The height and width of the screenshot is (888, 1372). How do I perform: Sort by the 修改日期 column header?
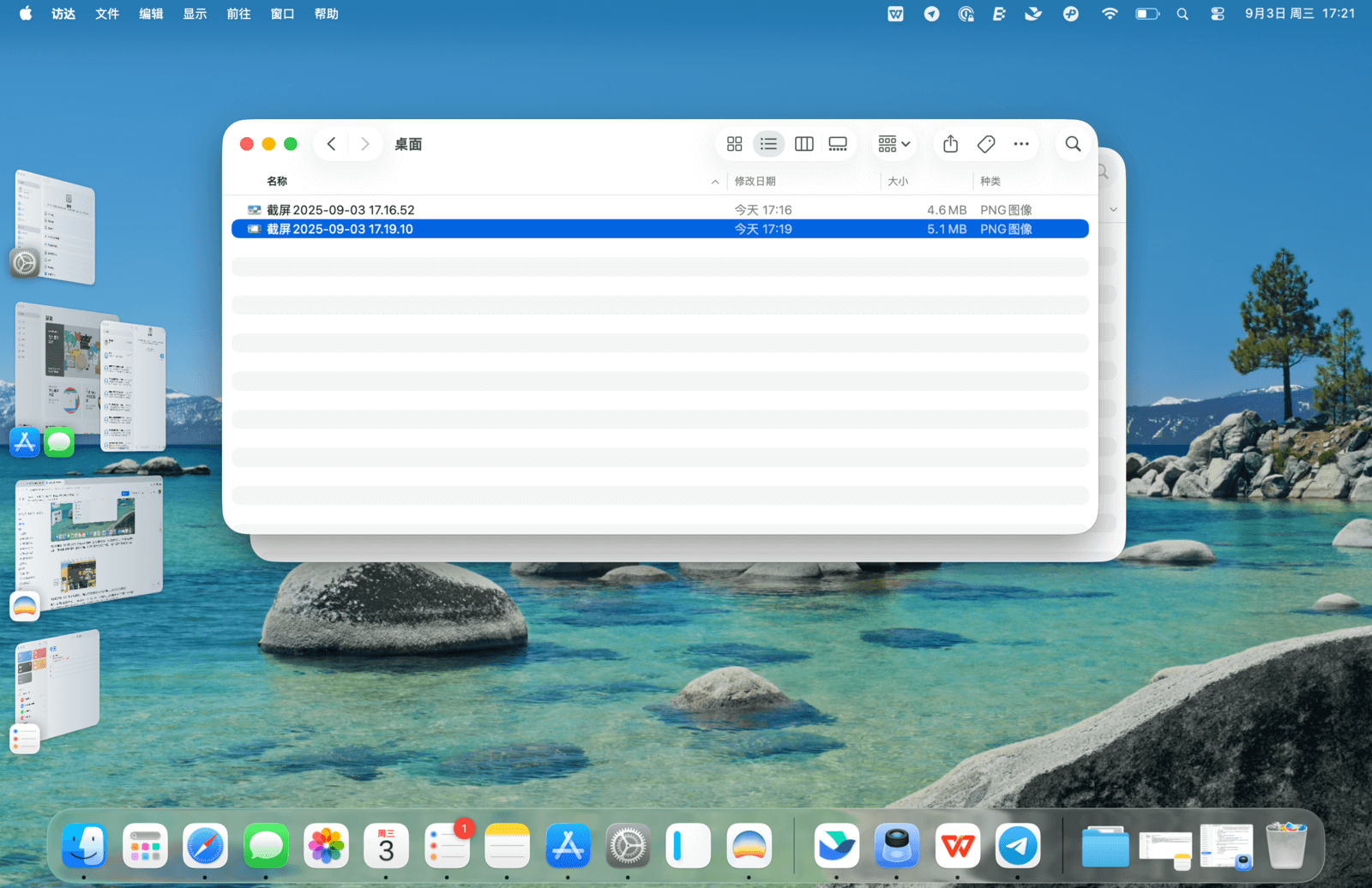pyautogui.click(x=755, y=181)
